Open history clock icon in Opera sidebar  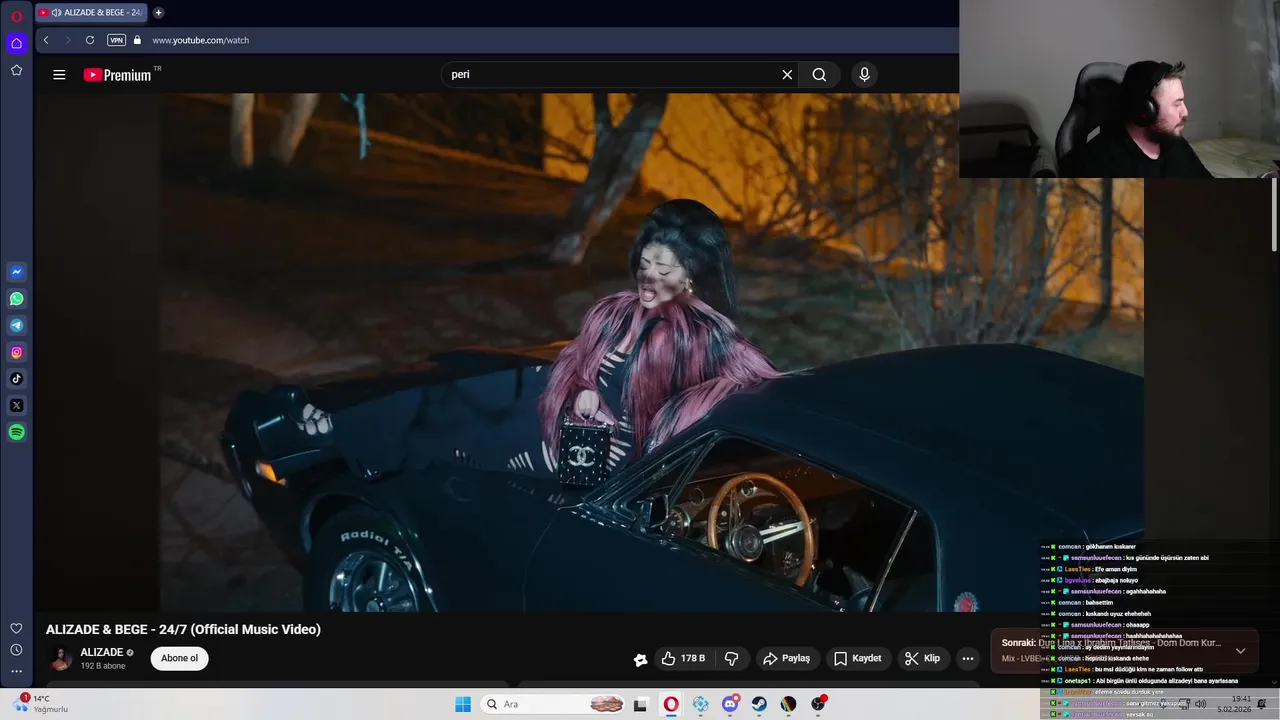coord(17,650)
